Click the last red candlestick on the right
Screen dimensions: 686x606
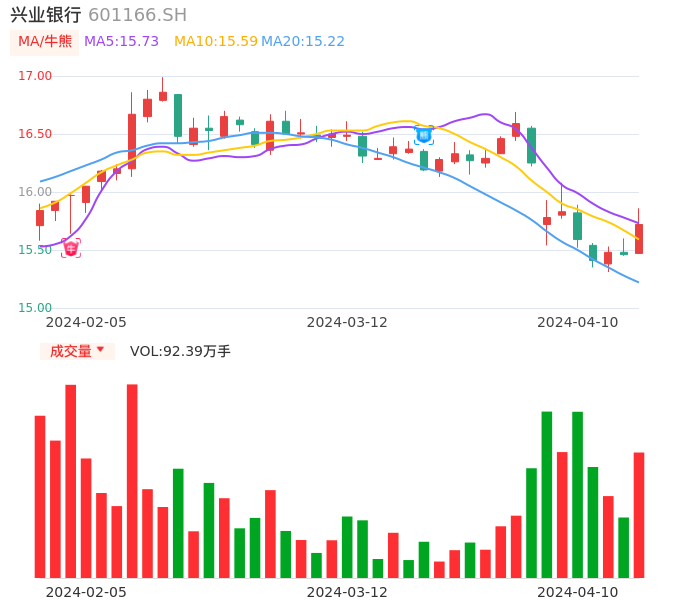(639, 238)
